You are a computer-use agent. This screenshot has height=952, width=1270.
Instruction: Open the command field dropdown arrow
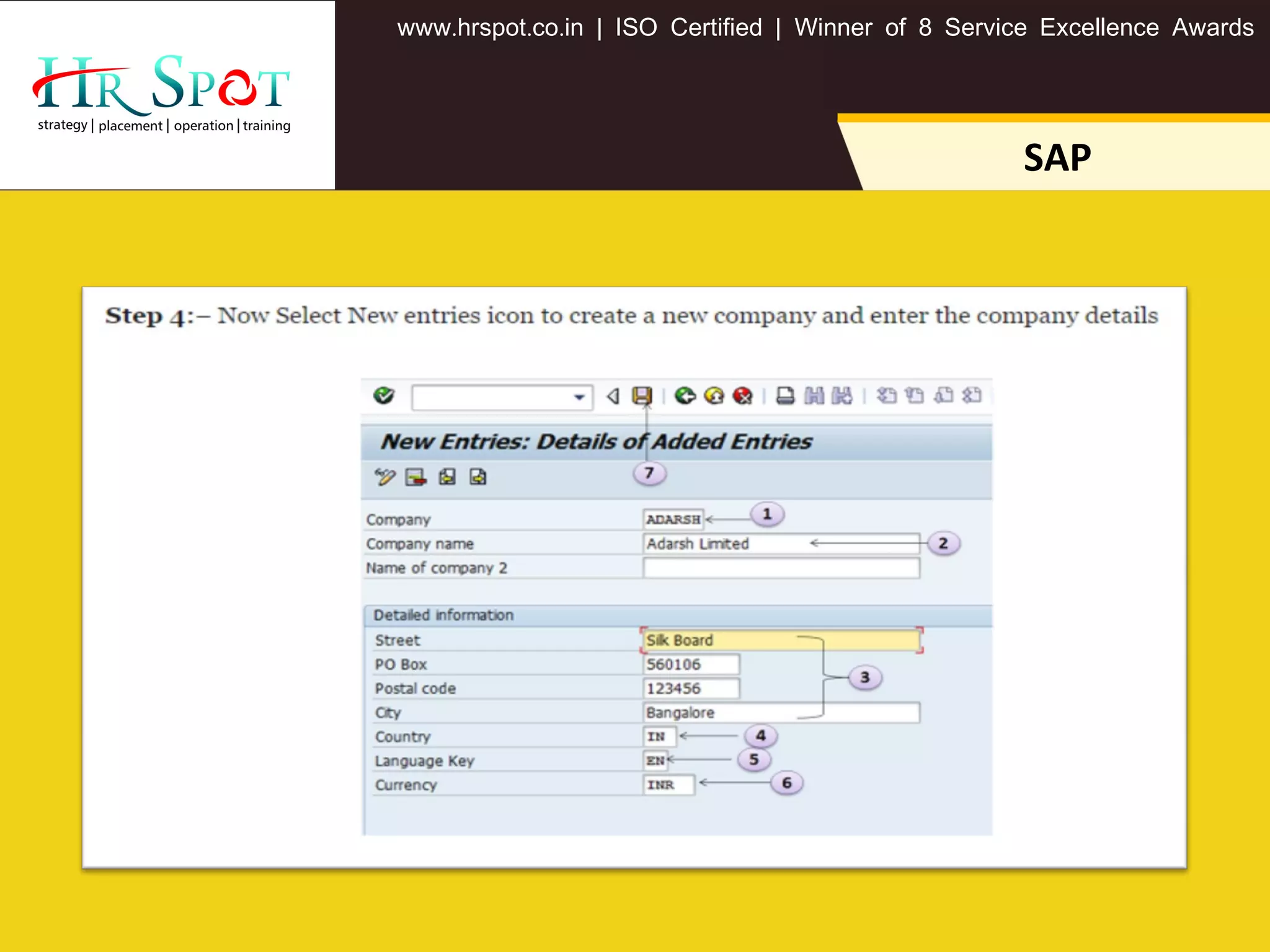pyautogui.click(x=579, y=397)
